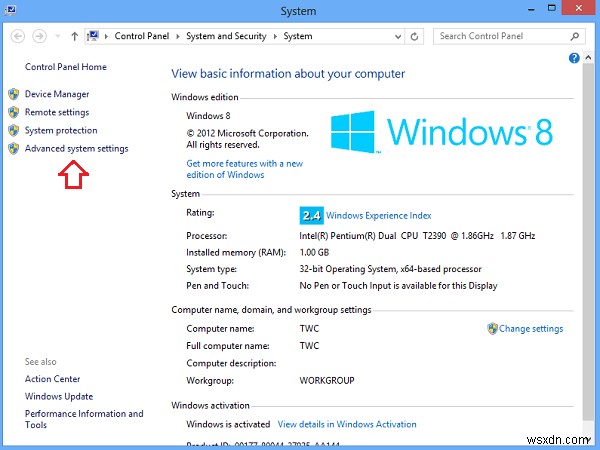Click the WORKGROUP value
Screen dimensions: 600x450
tap(327, 381)
